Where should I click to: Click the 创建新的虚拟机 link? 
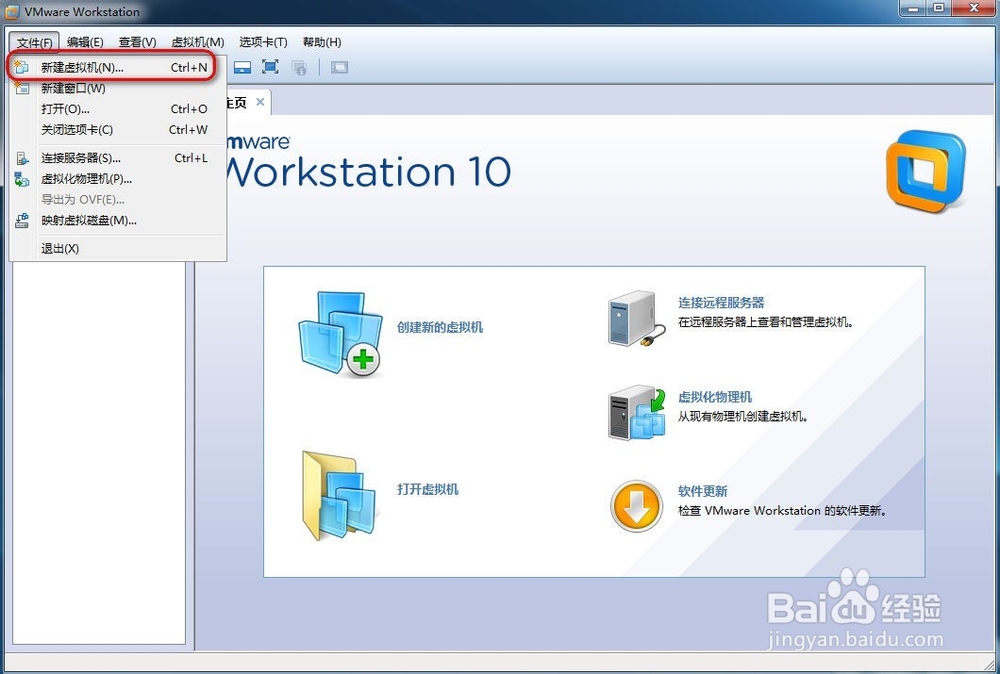[x=440, y=327]
